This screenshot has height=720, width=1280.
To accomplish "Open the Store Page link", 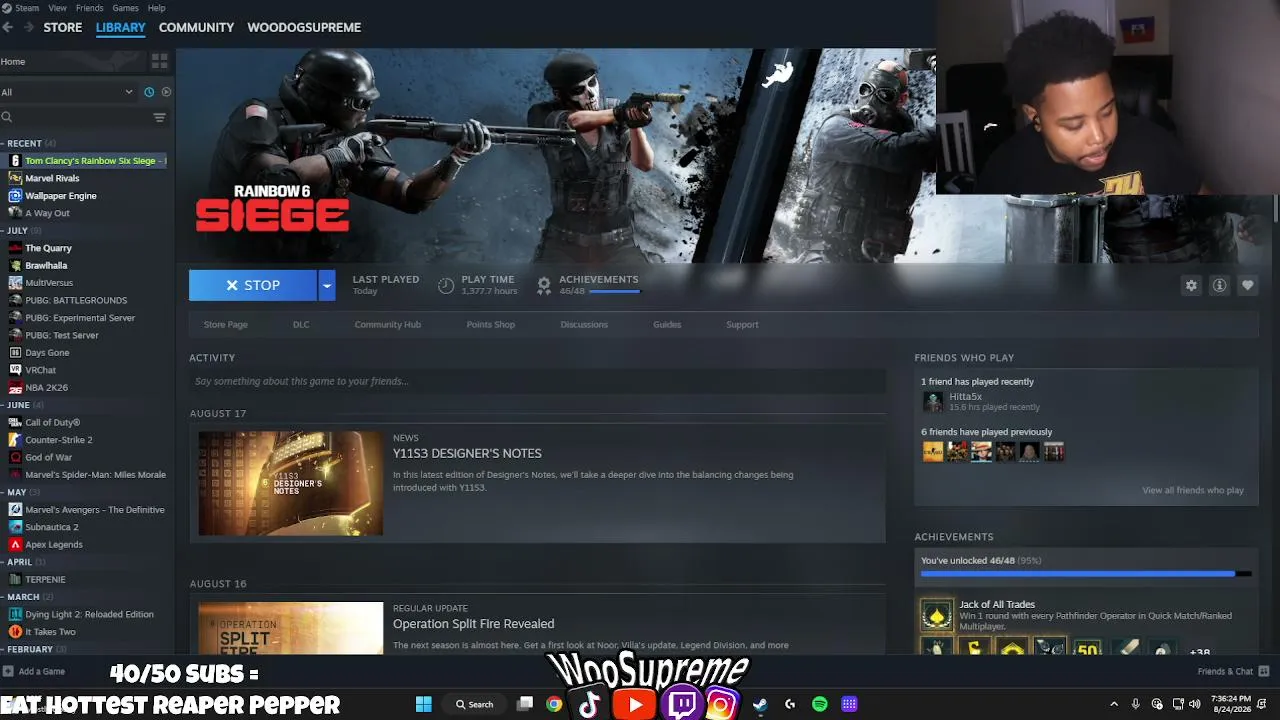I will tap(225, 324).
